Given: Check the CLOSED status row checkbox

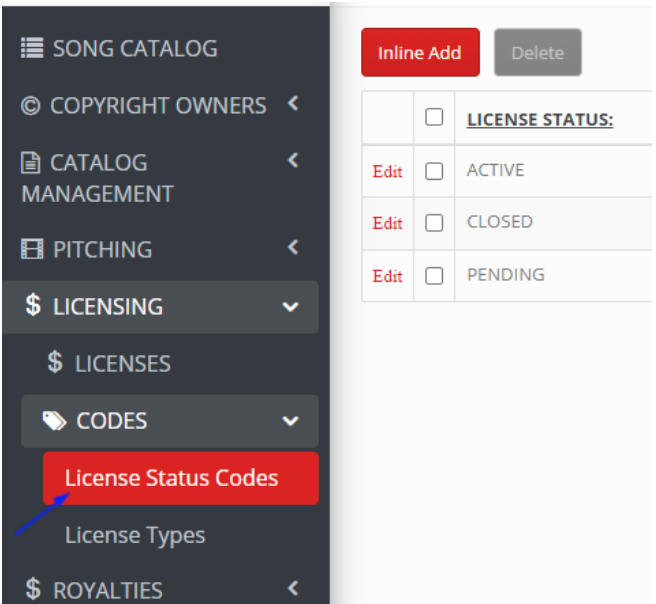Looking at the screenshot, I should (434, 223).
